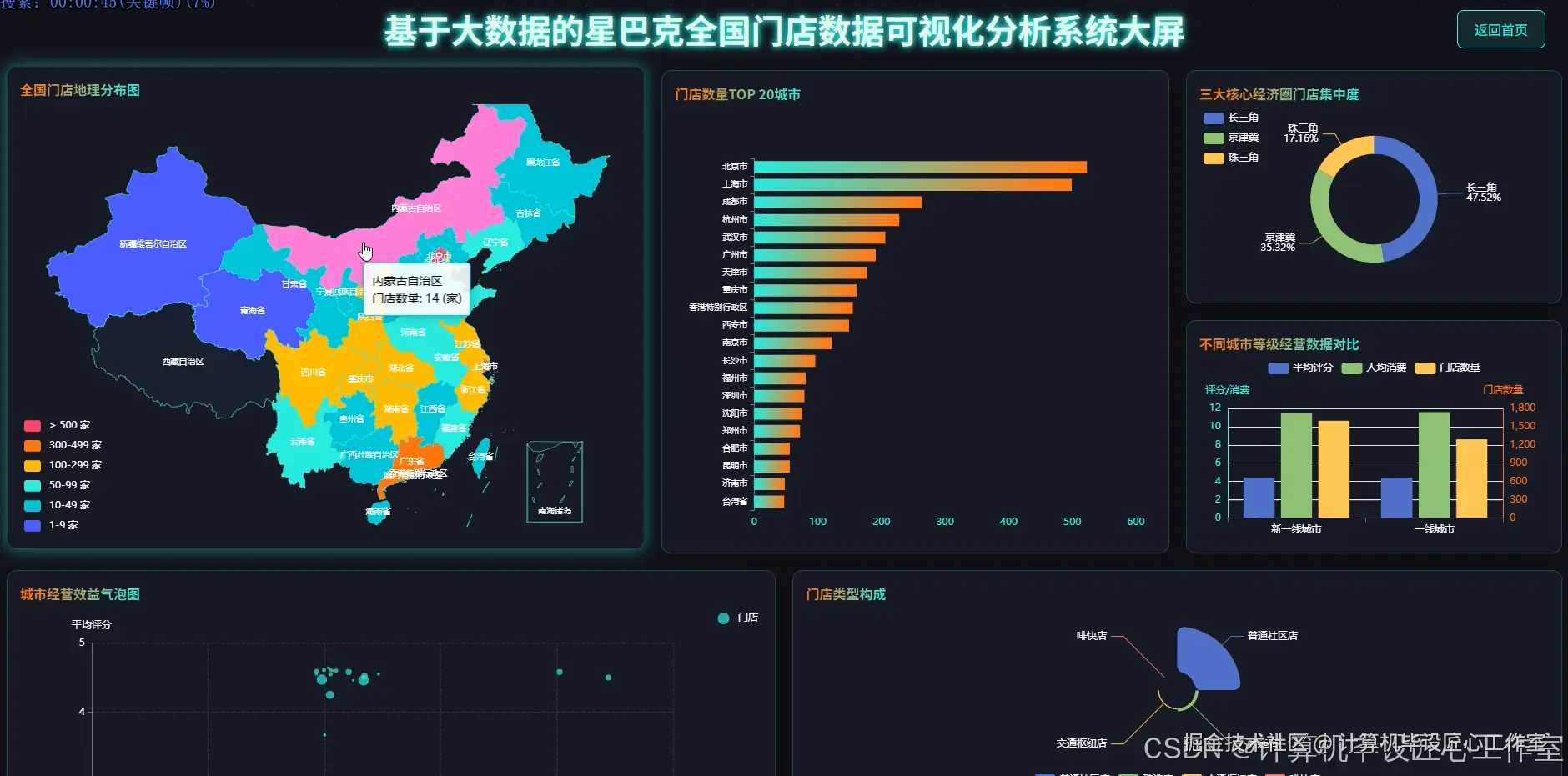Select the 北京市 bar in TOP 20 chart

(917, 165)
